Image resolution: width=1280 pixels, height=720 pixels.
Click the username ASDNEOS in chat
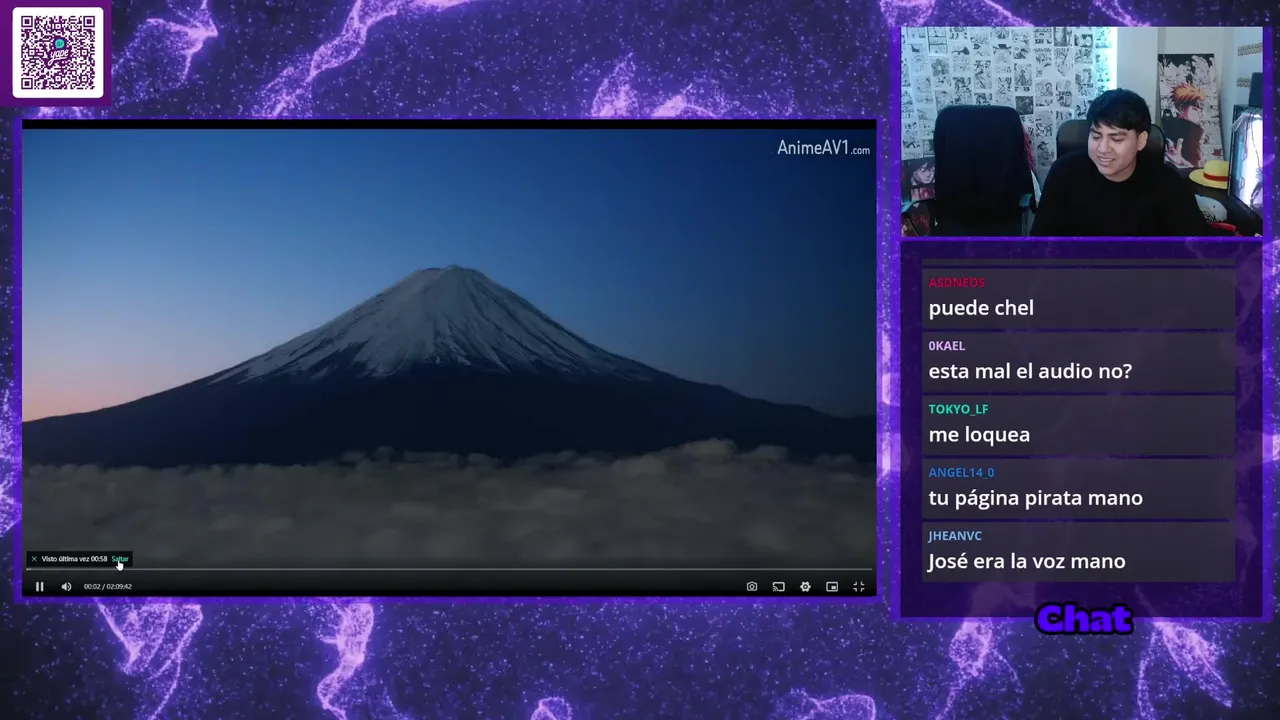pos(957,283)
